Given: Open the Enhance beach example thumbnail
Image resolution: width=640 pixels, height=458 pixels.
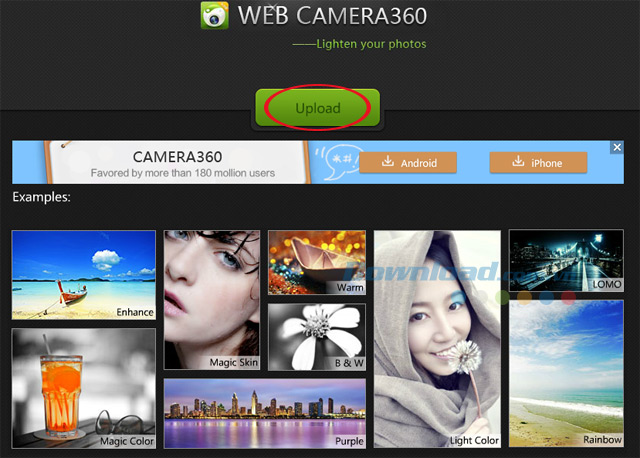Looking at the screenshot, I should pyautogui.click(x=84, y=275).
